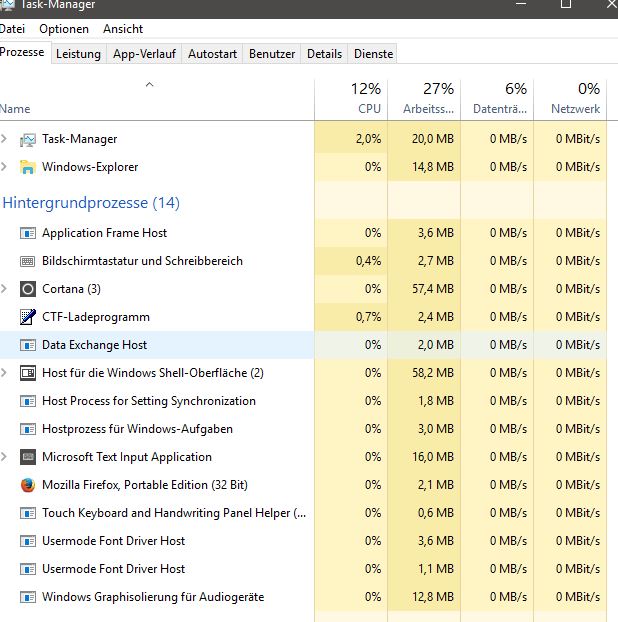Click the Host Process for Setting Synchronization icon
The width and height of the screenshot is (618, 622).
pyautogui.click(x=28, y=401)
